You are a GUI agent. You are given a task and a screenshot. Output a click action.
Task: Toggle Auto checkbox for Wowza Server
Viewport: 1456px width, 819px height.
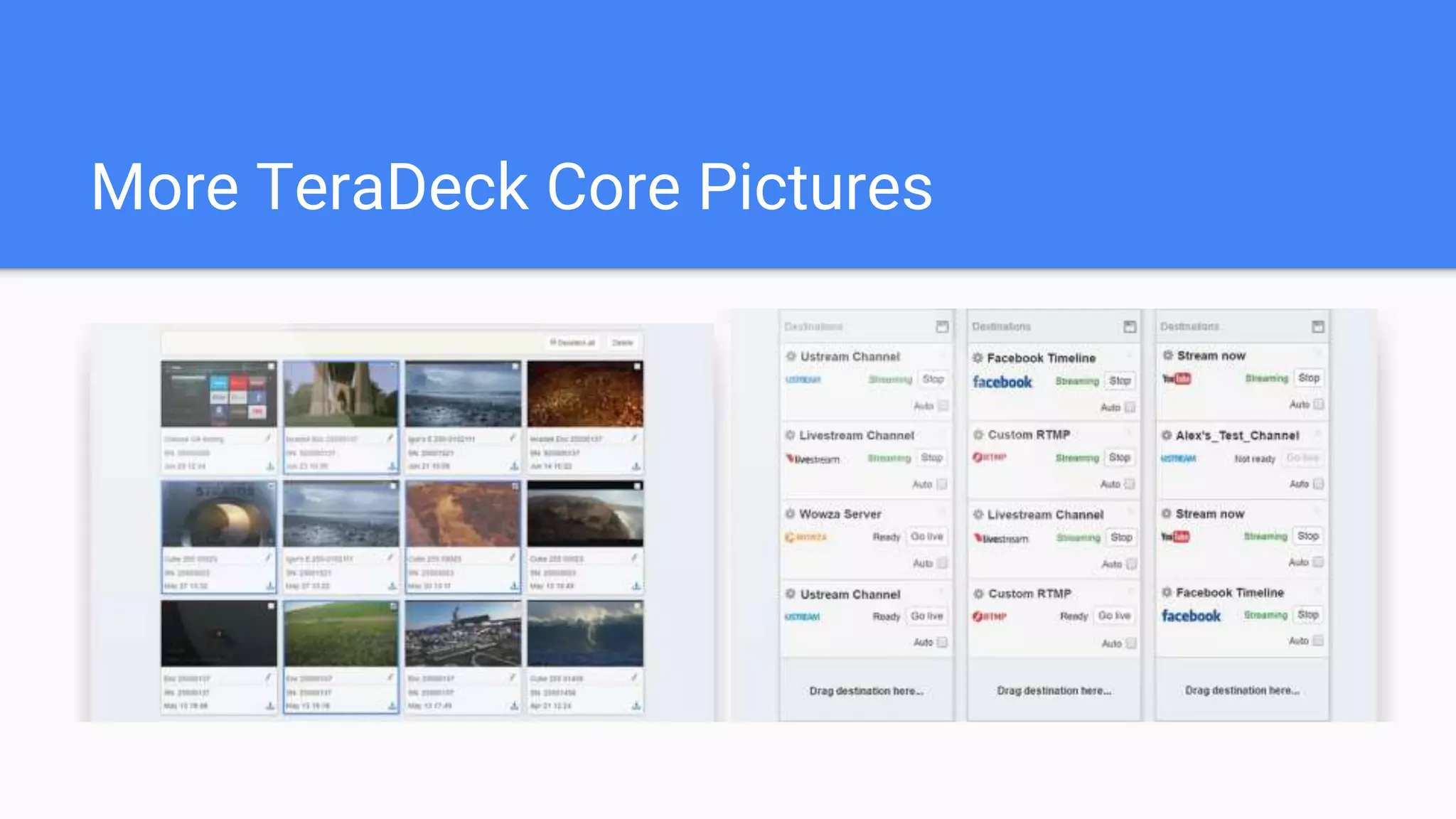click(942, 563)
